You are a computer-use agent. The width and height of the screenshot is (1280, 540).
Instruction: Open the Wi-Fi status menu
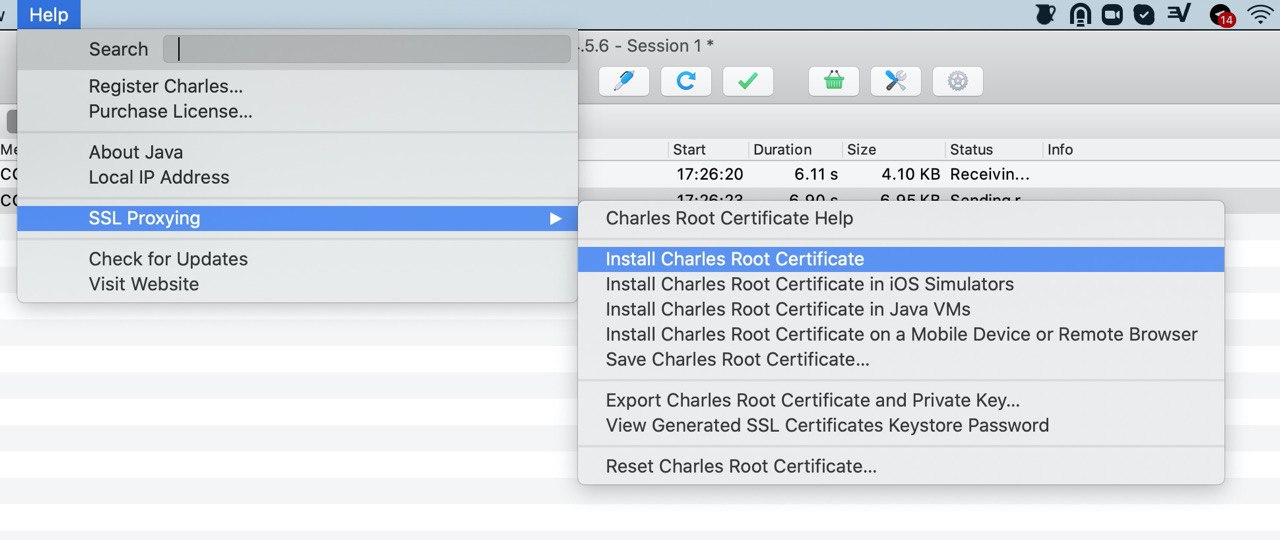pos(1260,14)
